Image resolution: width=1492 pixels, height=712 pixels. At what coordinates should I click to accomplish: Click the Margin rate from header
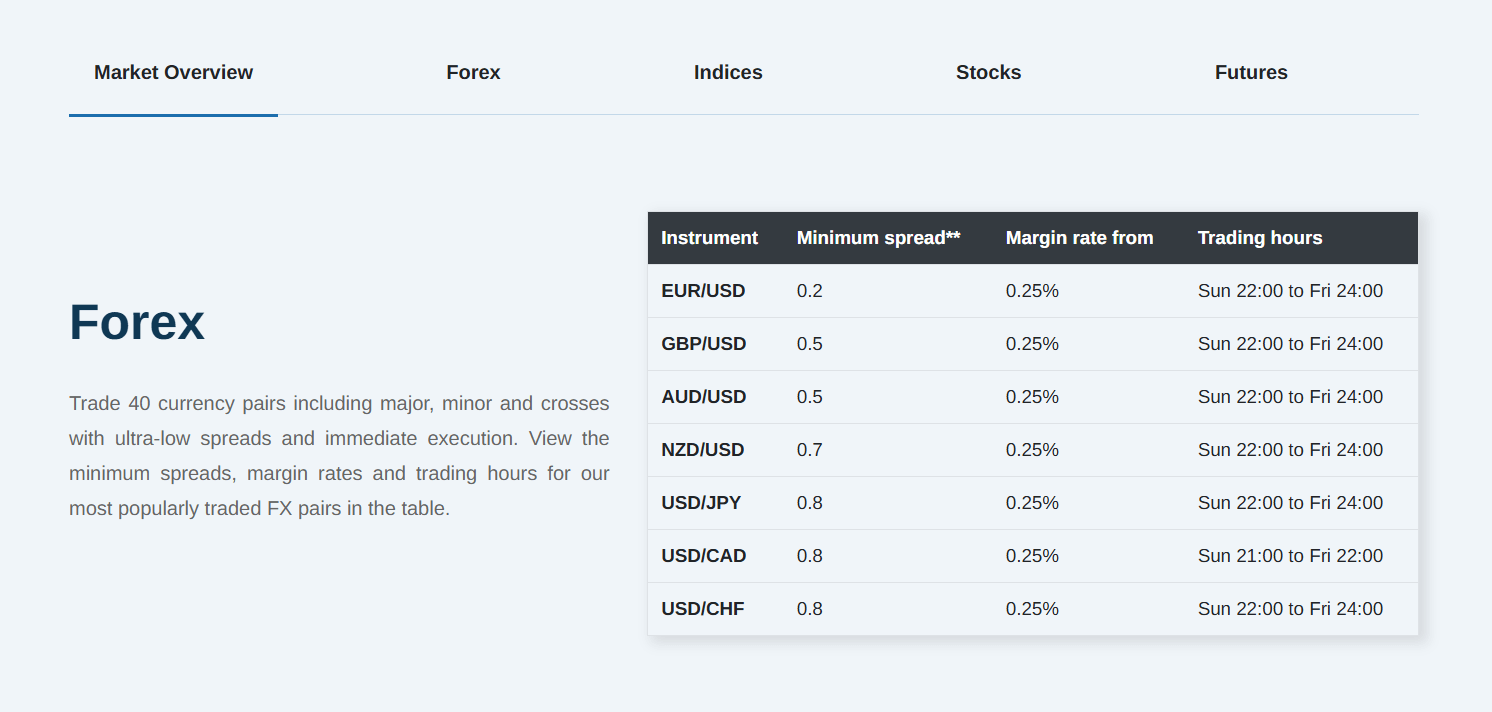tap(1079, 238)
